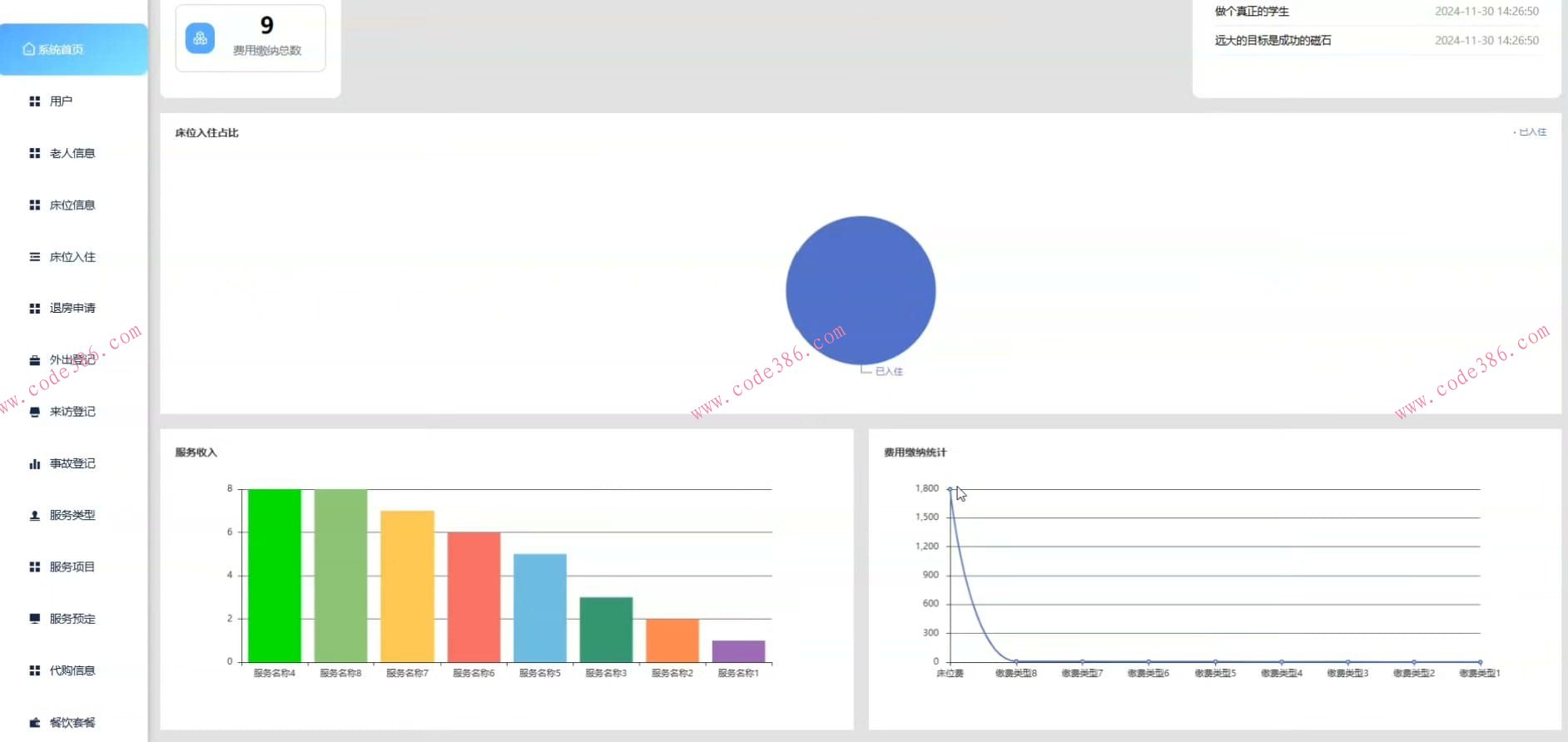Click the orange bar for 服务名称2

[672, 641]
